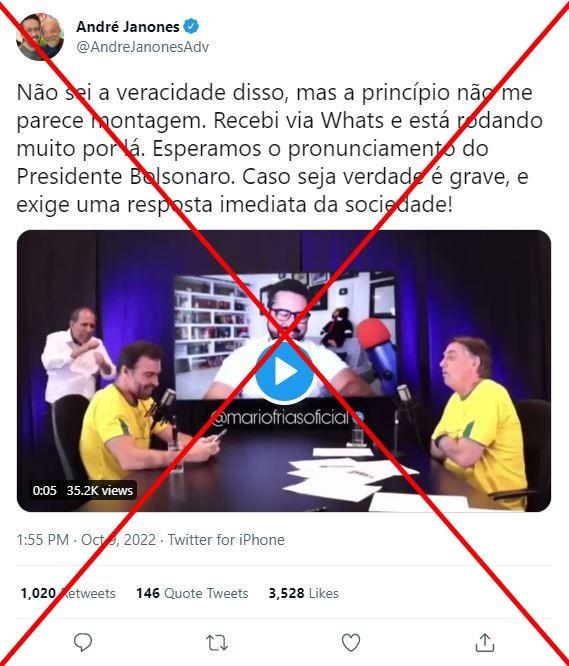Click the blue verified badge
The width and height of the screenshot is (569, 666).
pyautogui.click(x=191, y=26)
